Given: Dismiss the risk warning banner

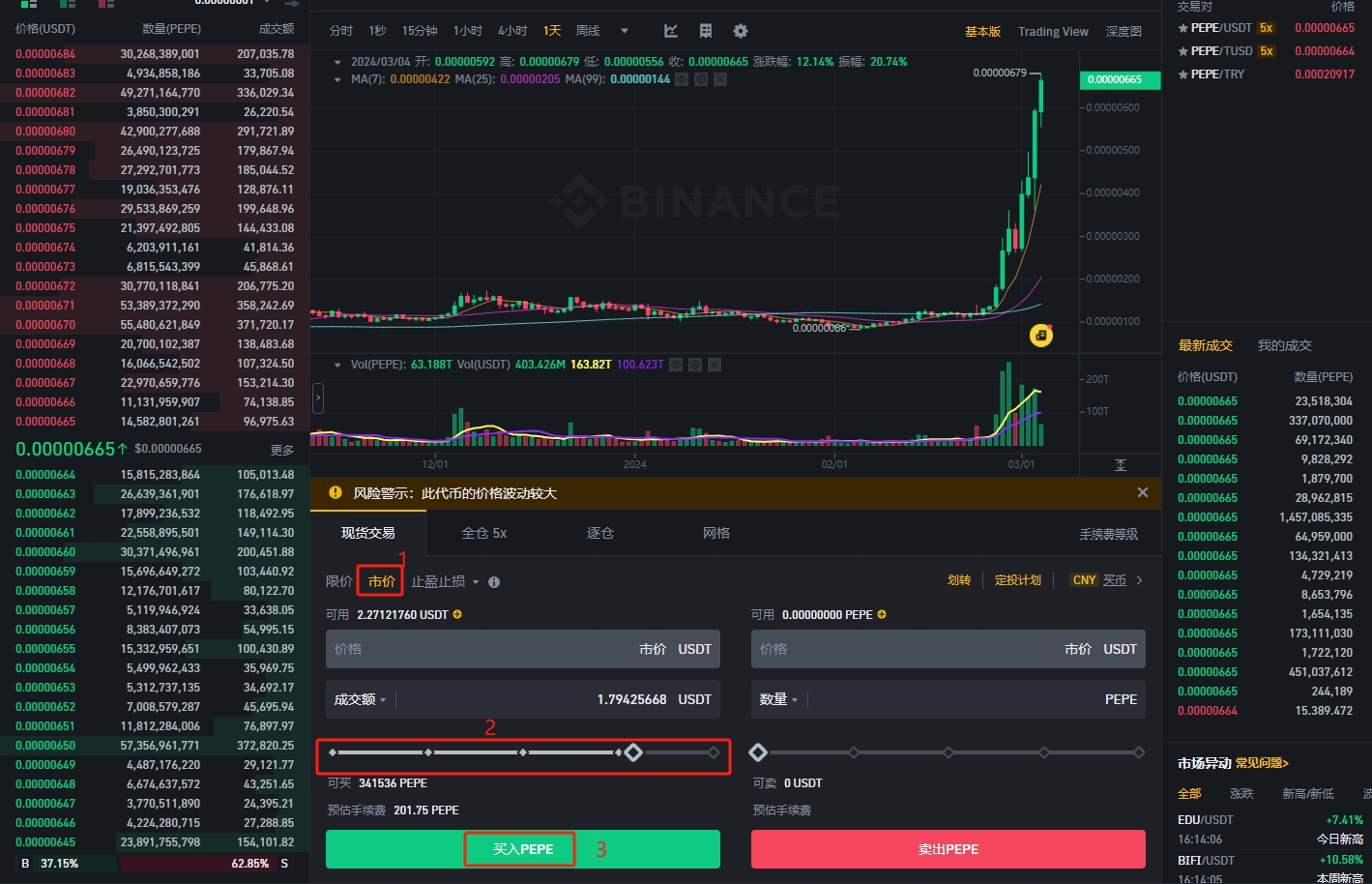Looking at the screenshot, I should 1143,492.
